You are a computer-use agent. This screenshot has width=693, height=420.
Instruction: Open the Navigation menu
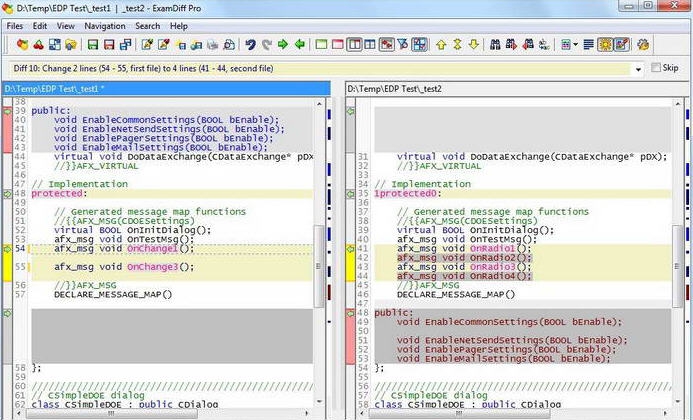click(105, 25)
